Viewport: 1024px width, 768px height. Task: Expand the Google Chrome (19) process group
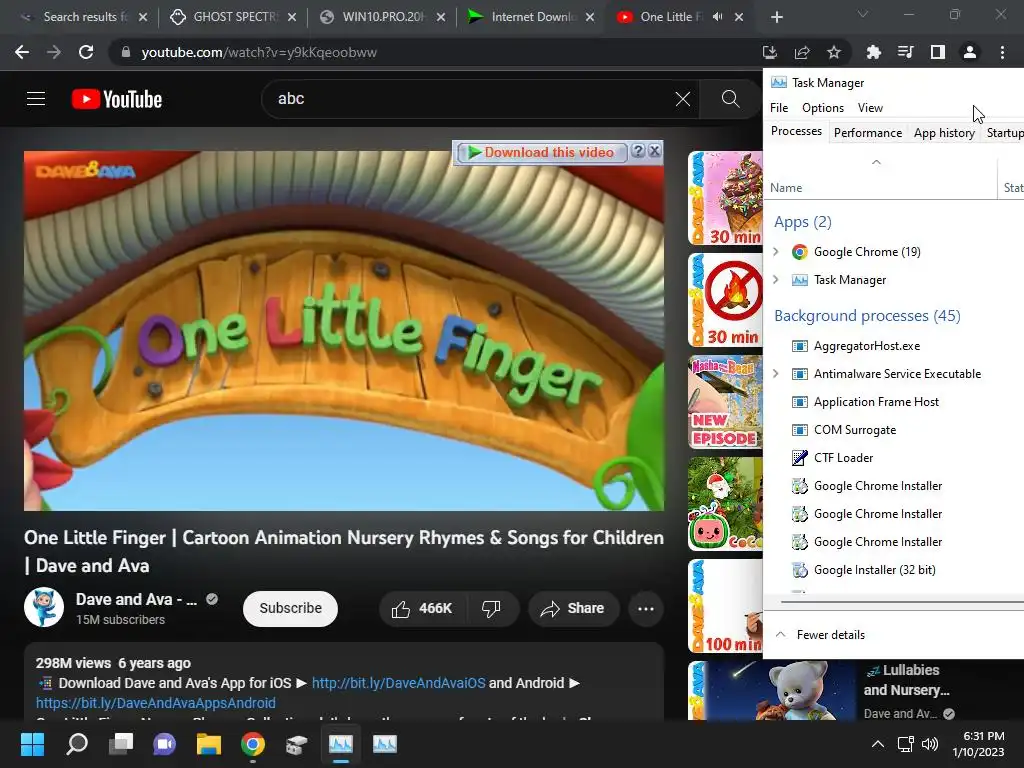(x=776, y=251)
